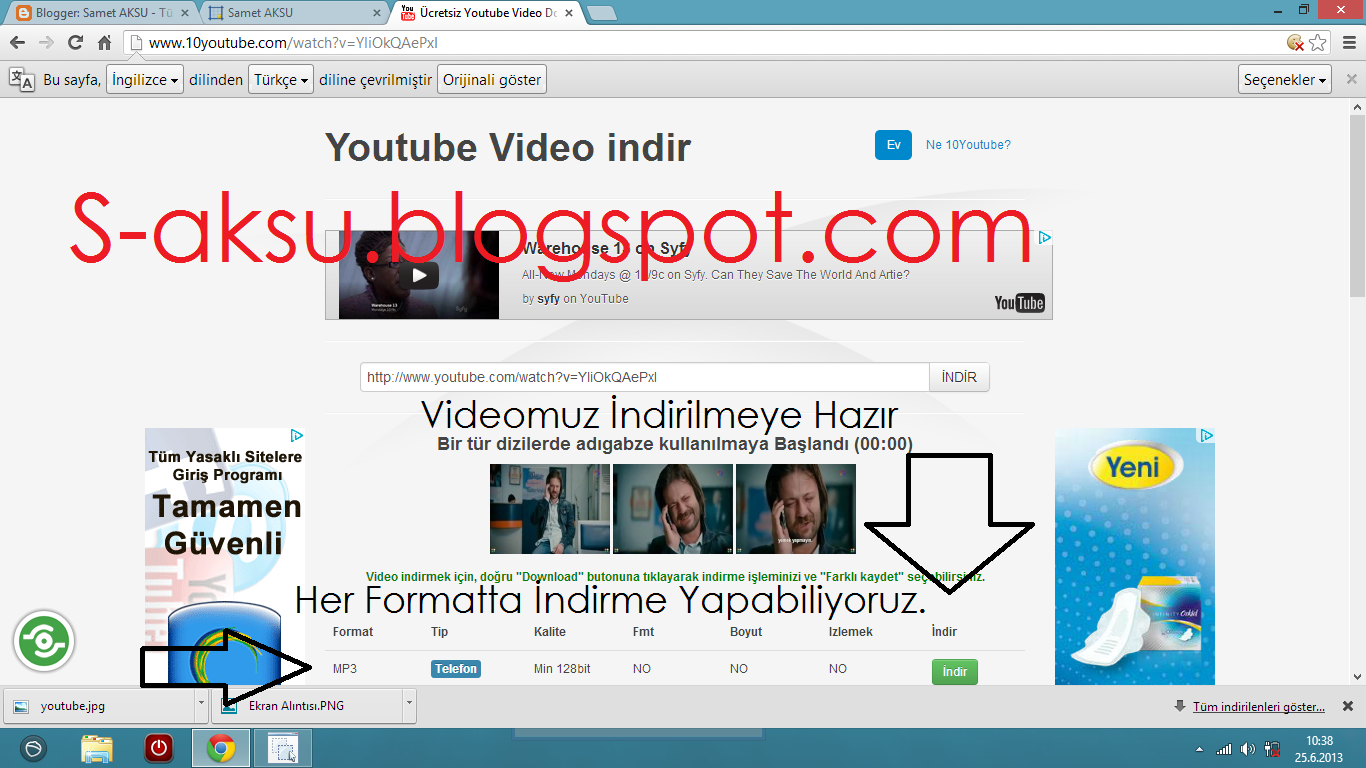Click the Min 128bit quality value
This screenshot has width=1366, height=768.
point(562,669)
